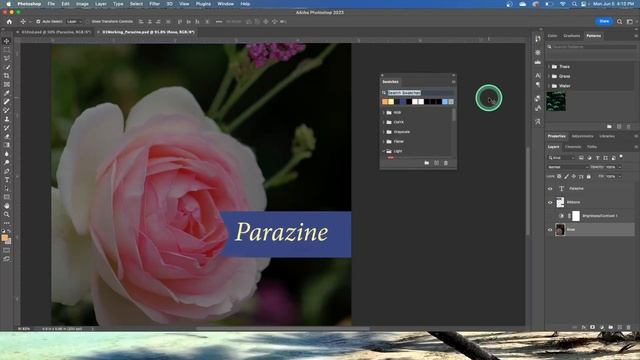Select the Frame tool

point(7,84)
